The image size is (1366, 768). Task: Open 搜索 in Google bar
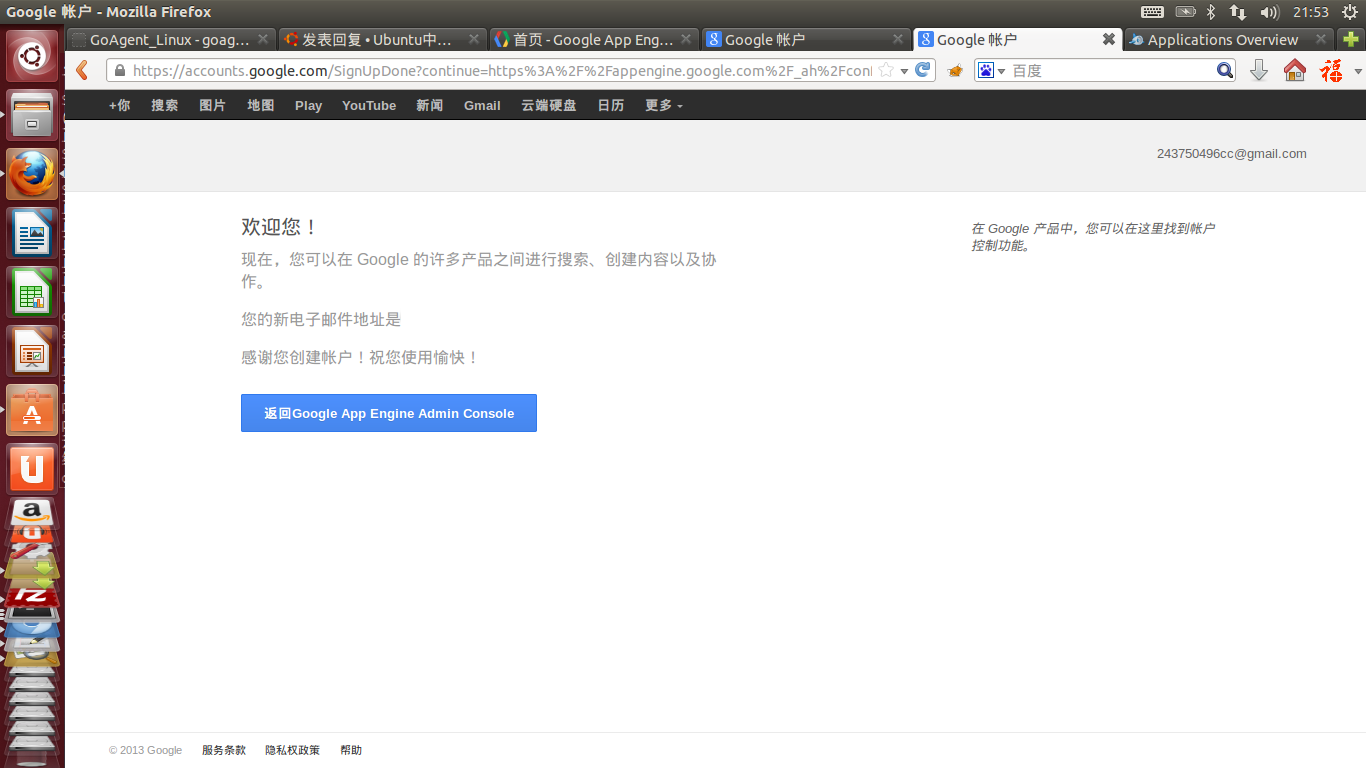[165, 105]
